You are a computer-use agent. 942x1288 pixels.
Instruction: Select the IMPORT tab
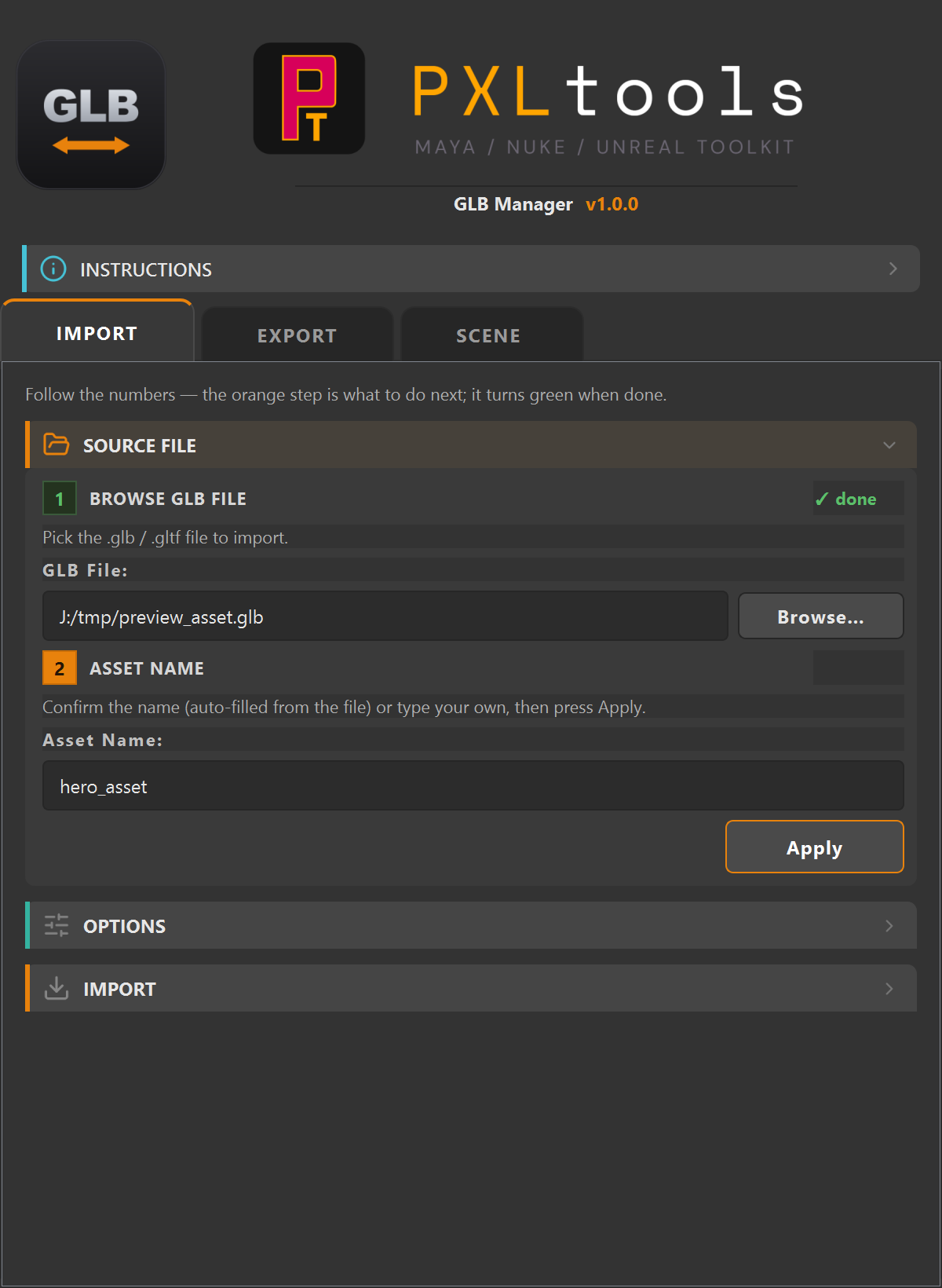[97, 332]
